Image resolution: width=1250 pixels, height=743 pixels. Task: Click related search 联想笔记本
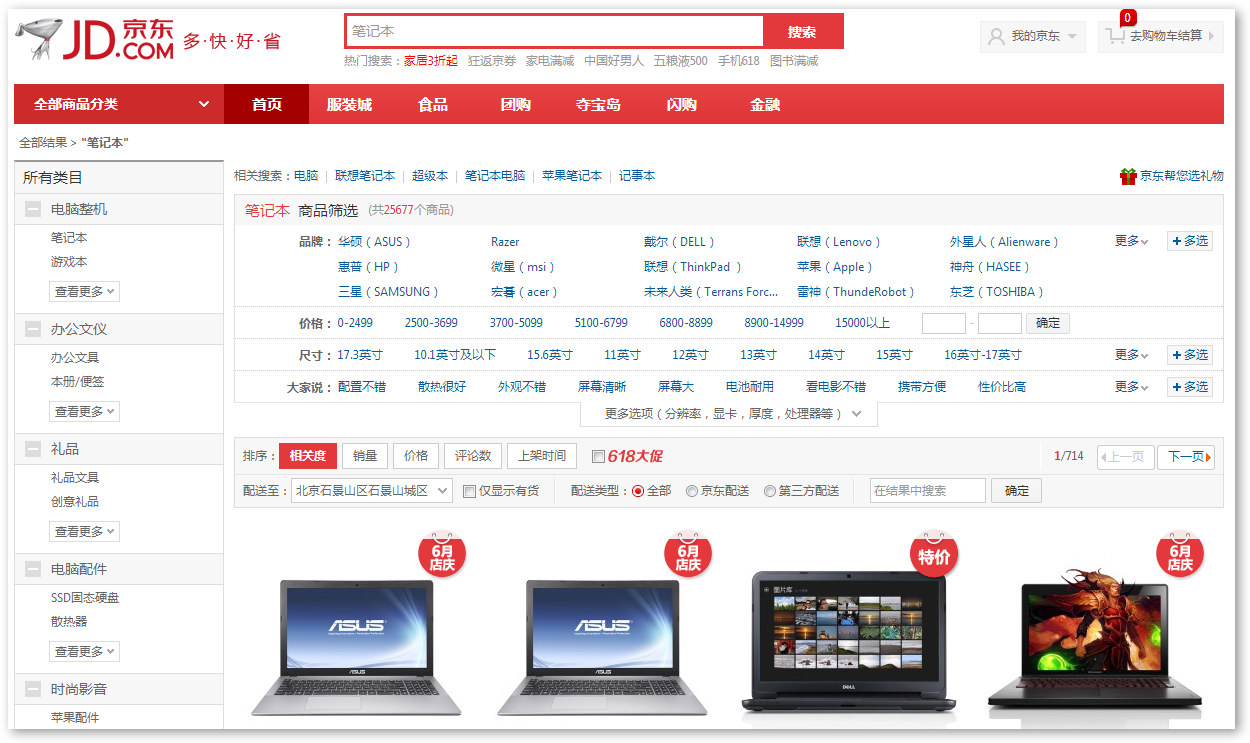(x=365, y=176)
